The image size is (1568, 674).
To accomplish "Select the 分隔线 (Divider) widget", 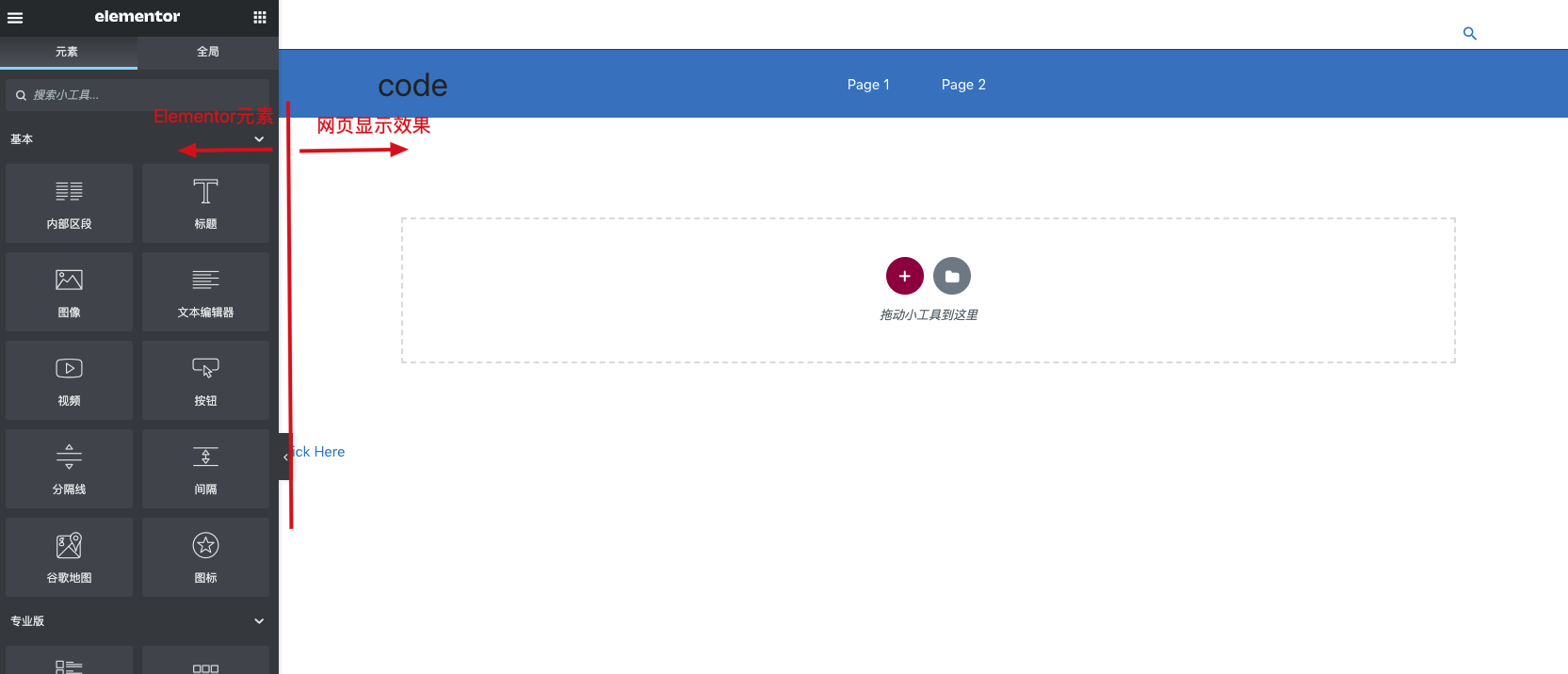I will point(69,469).
